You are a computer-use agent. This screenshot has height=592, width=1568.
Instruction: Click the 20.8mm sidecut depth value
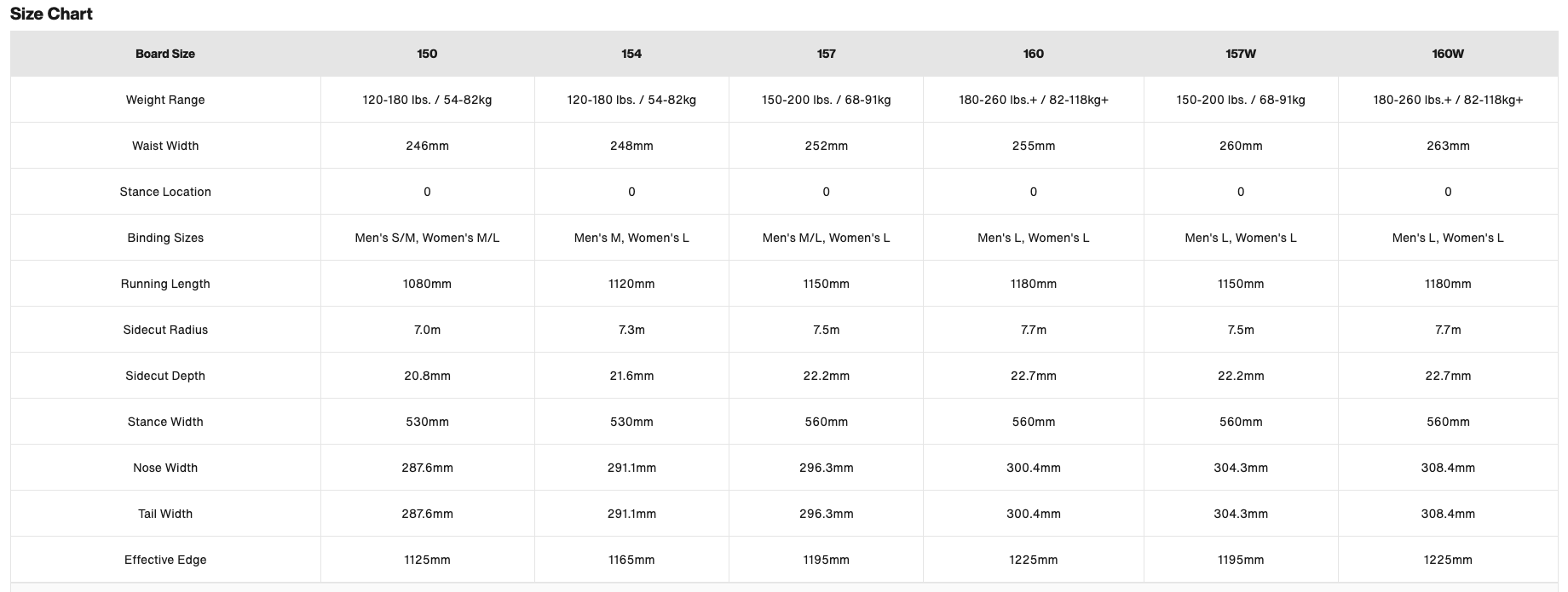coord(427,376)
